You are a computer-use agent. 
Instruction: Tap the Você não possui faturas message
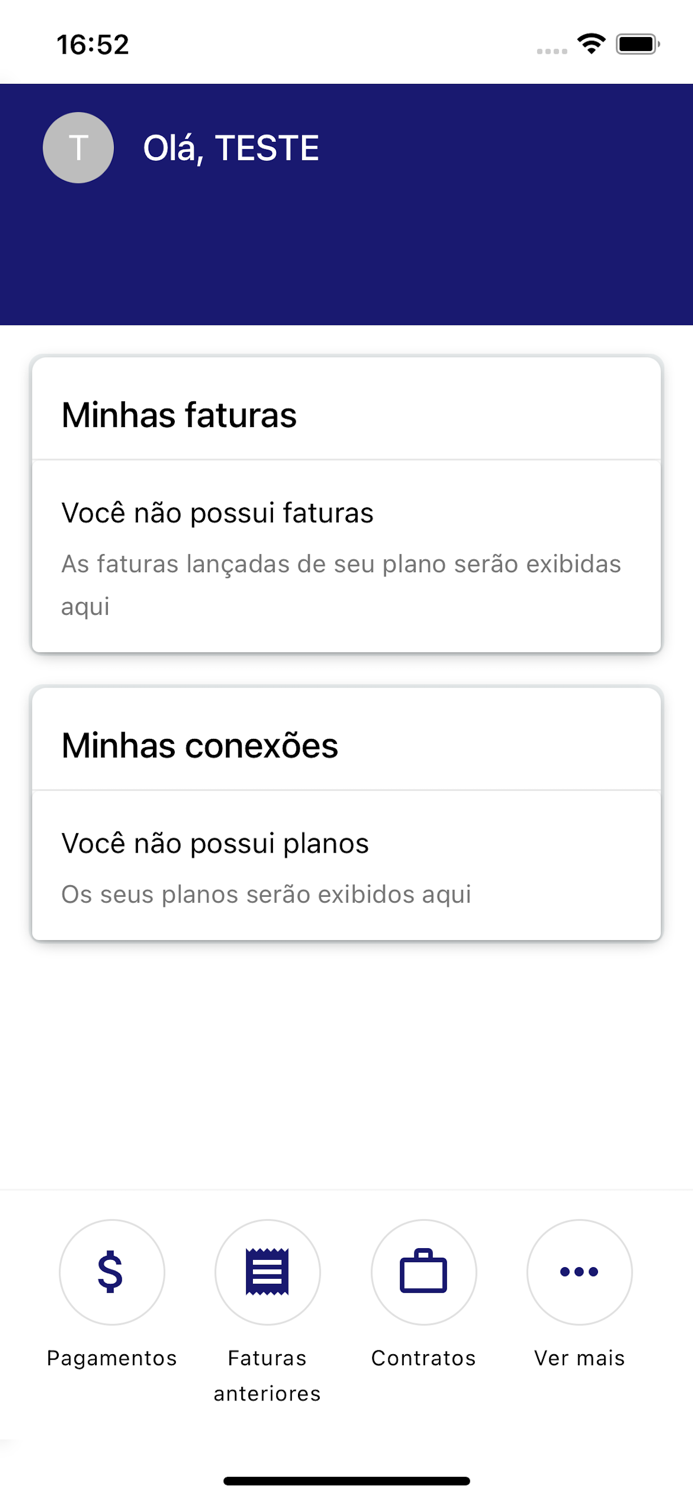click(217, 513)
